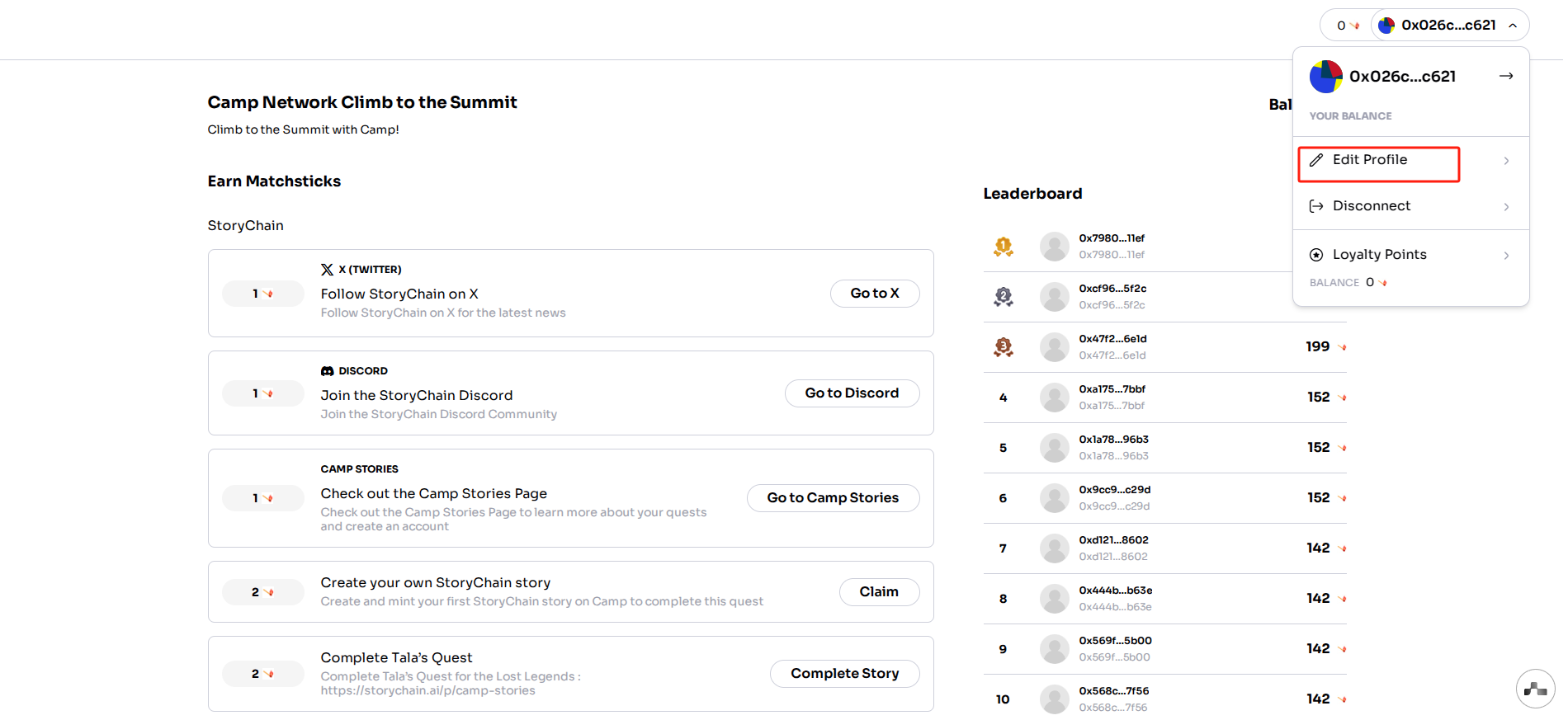Click the 1 matchstick badge on Join Discord quest

(263, 393)
